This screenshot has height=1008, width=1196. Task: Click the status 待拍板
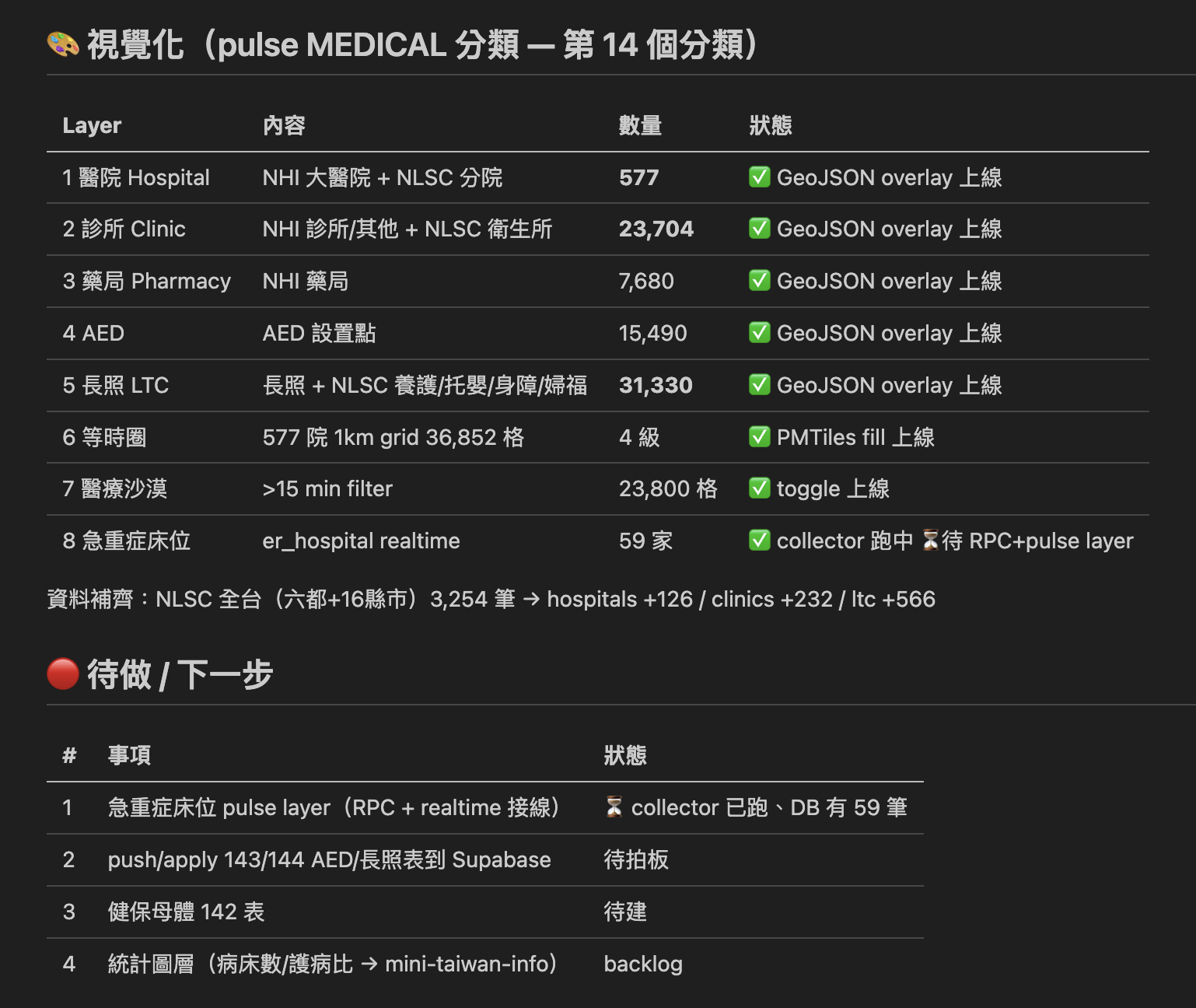[x=636, y=859]
